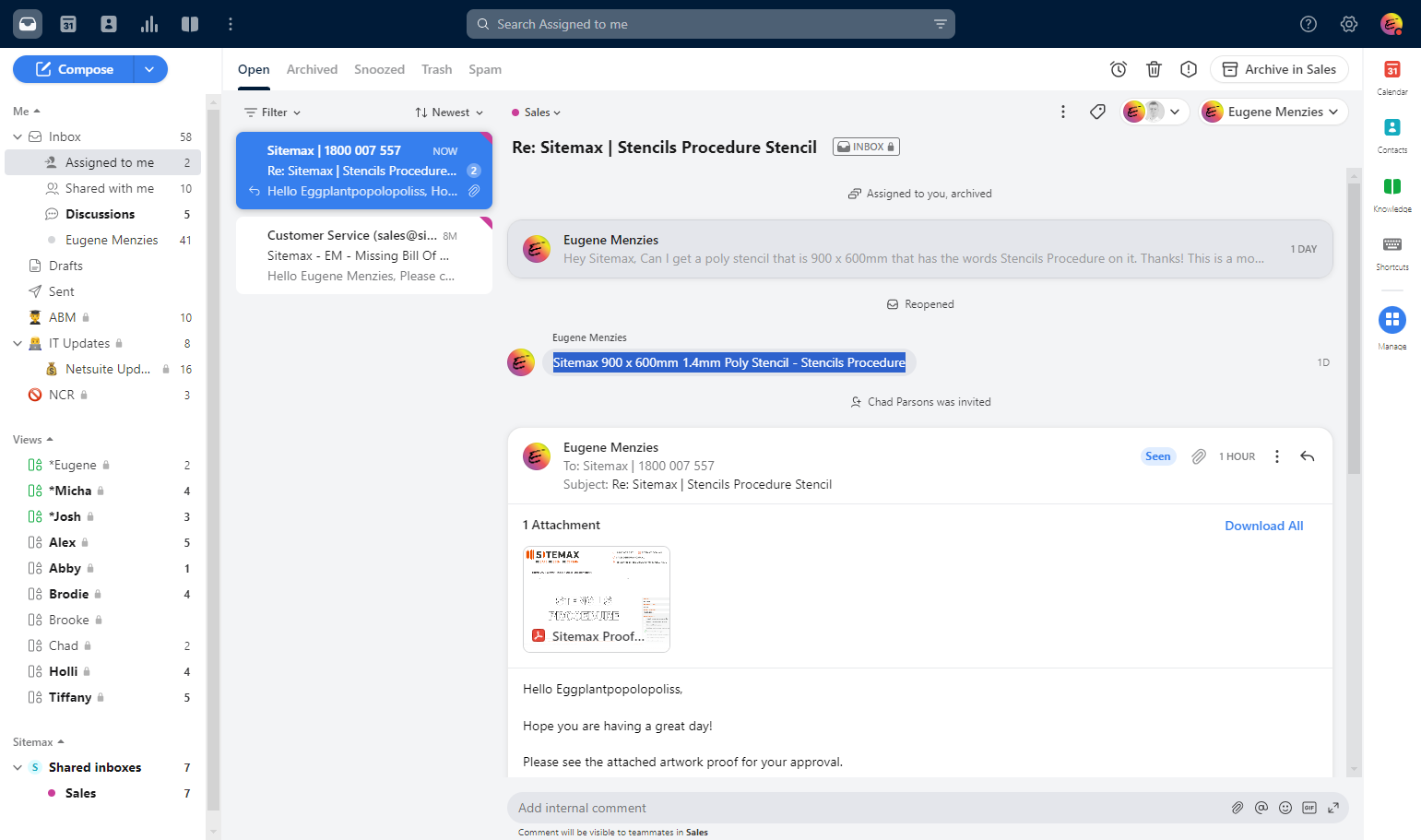Open the tag icon in conversation header
This screenshot has width=1421, height=840.
click(1097, 112)
